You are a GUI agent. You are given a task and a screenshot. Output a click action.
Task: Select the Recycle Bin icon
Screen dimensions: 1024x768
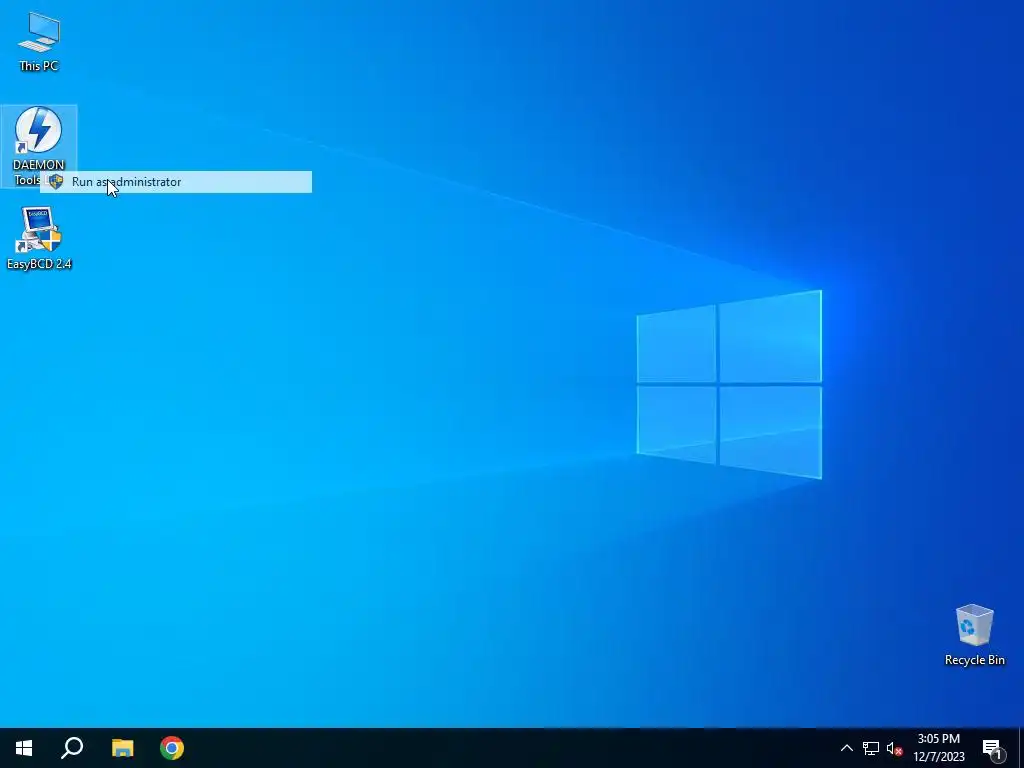pos(974,635)
